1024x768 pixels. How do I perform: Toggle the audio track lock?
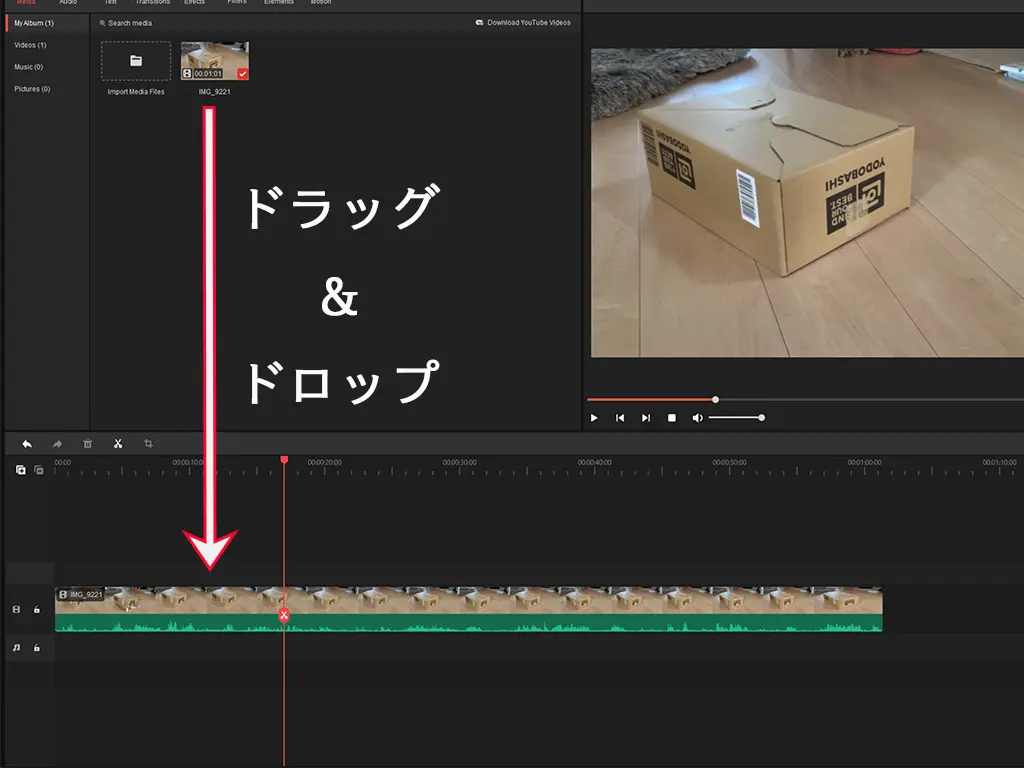pos(37,647)
